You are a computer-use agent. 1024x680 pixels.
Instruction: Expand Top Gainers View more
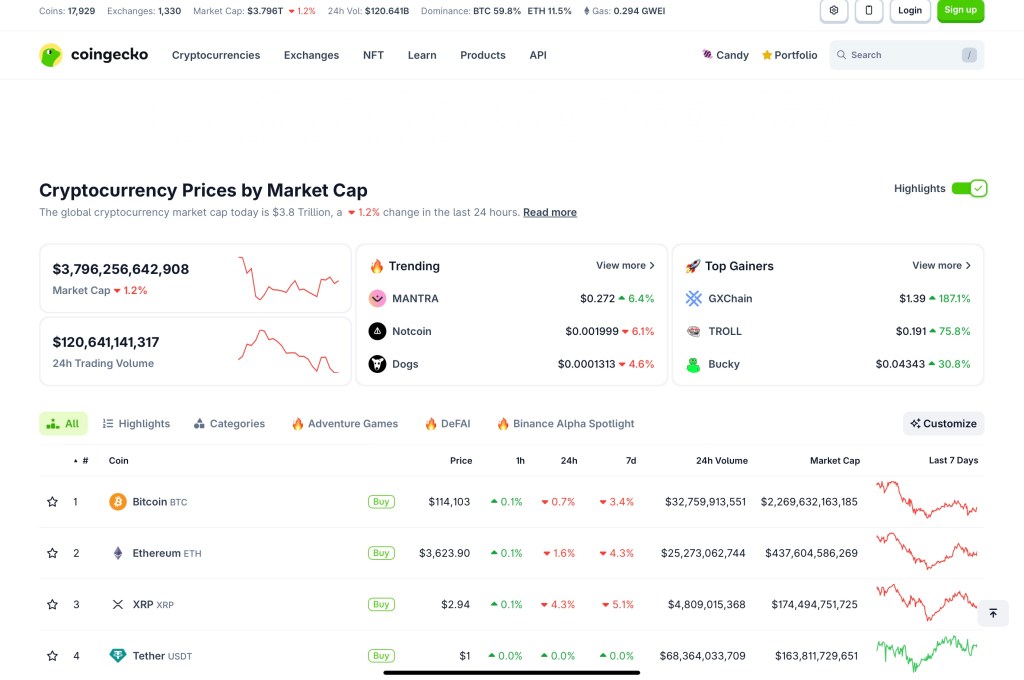tap(941, 266)
